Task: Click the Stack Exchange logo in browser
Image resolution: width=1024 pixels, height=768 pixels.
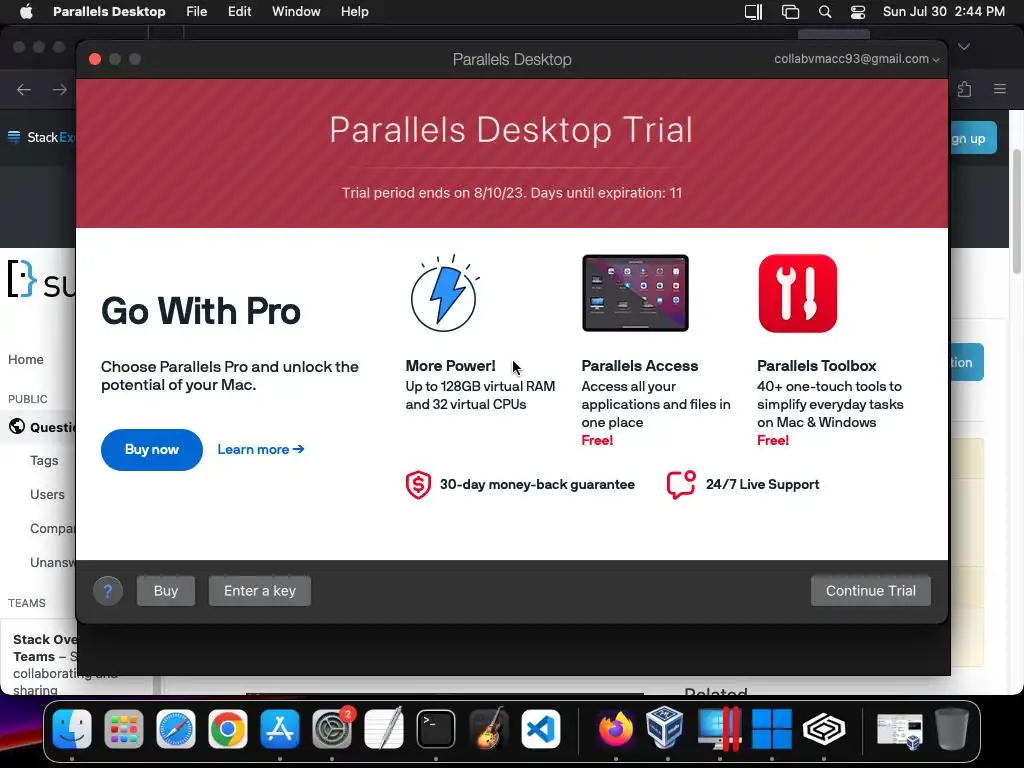Action: pyautogui.click(x=40, y=137)
